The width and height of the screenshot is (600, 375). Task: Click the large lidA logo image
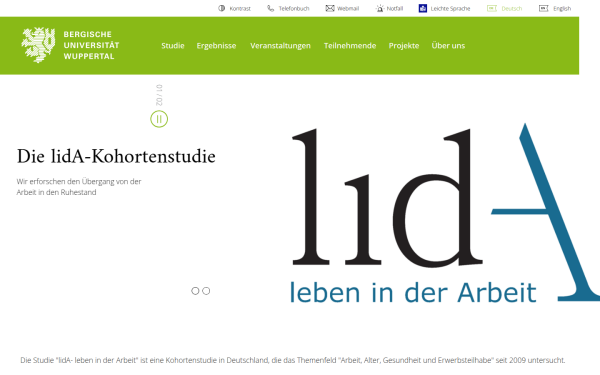(444, 213)
